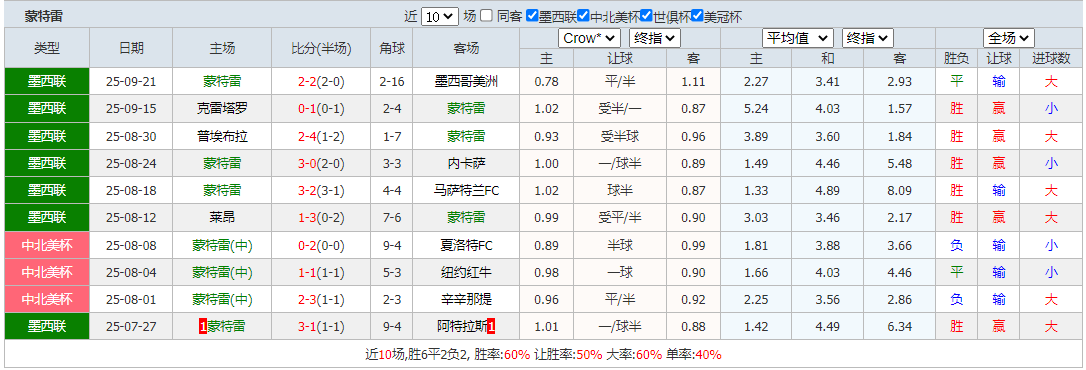Click the 受半/一 handicap cell
The width and height of the screenshot is (1086, 370).
tap(620, 109)
